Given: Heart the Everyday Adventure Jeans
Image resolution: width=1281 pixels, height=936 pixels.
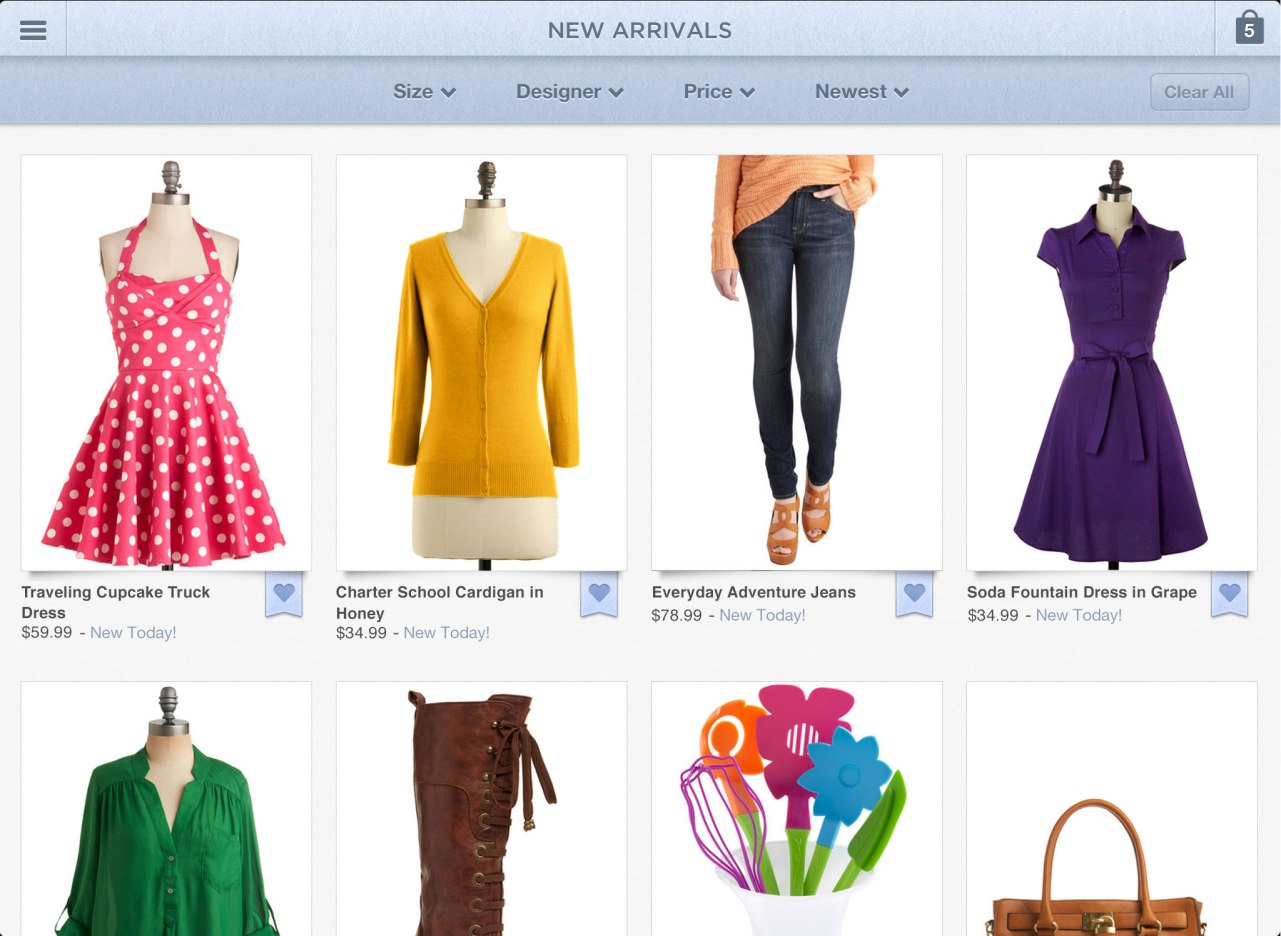Looking at the screenshot, I should [x=914, y=594].
